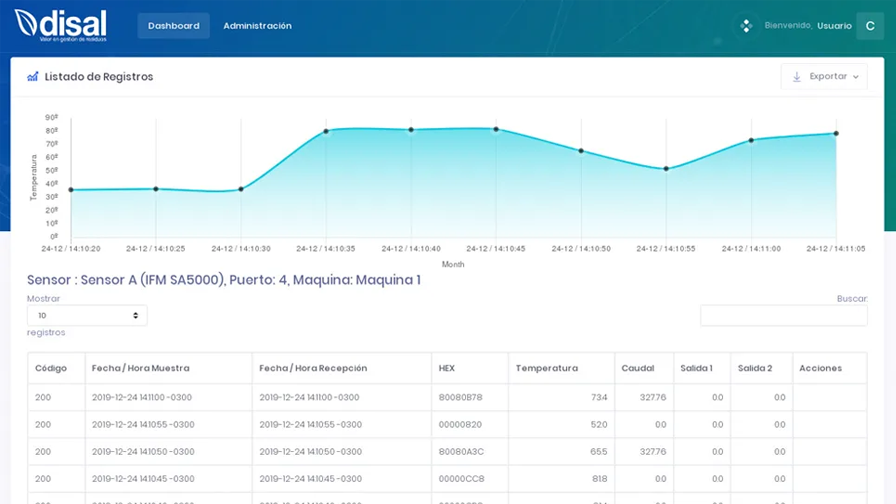The image size is (896, 504).
Task: Sort by the Código column header
Action: pos(51,368)
